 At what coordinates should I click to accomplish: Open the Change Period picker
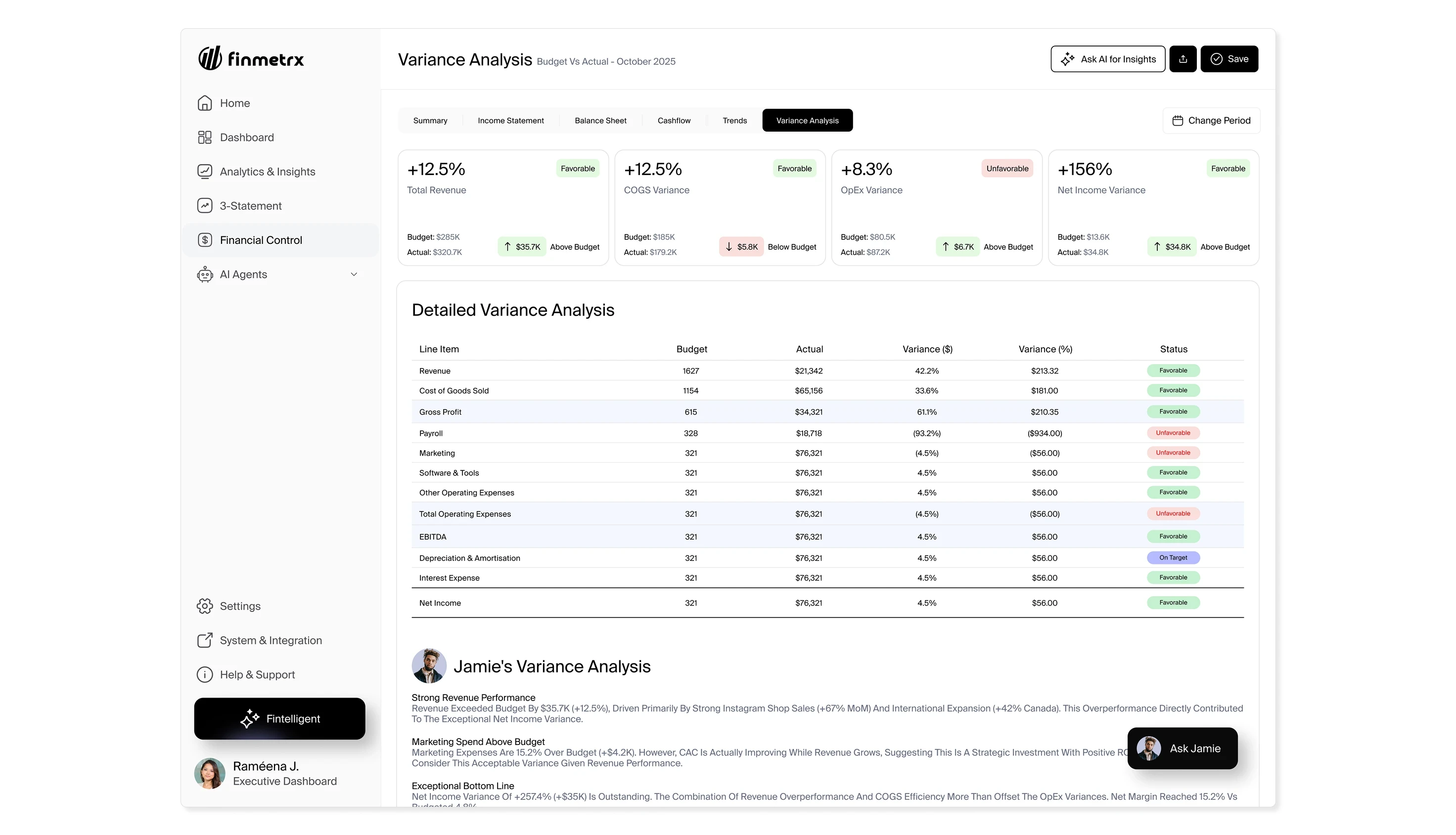(1211, 120)
